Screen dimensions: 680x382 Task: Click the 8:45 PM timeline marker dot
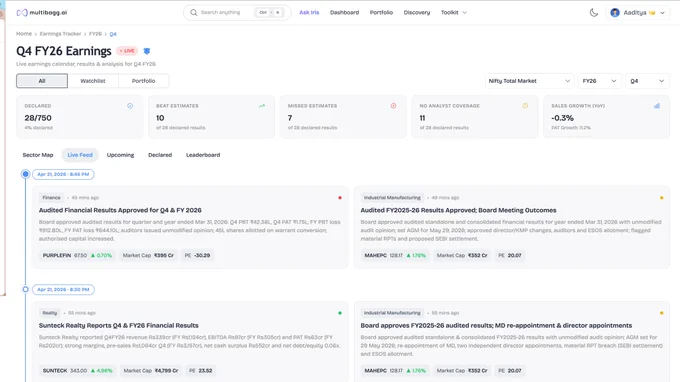(26, 174)
